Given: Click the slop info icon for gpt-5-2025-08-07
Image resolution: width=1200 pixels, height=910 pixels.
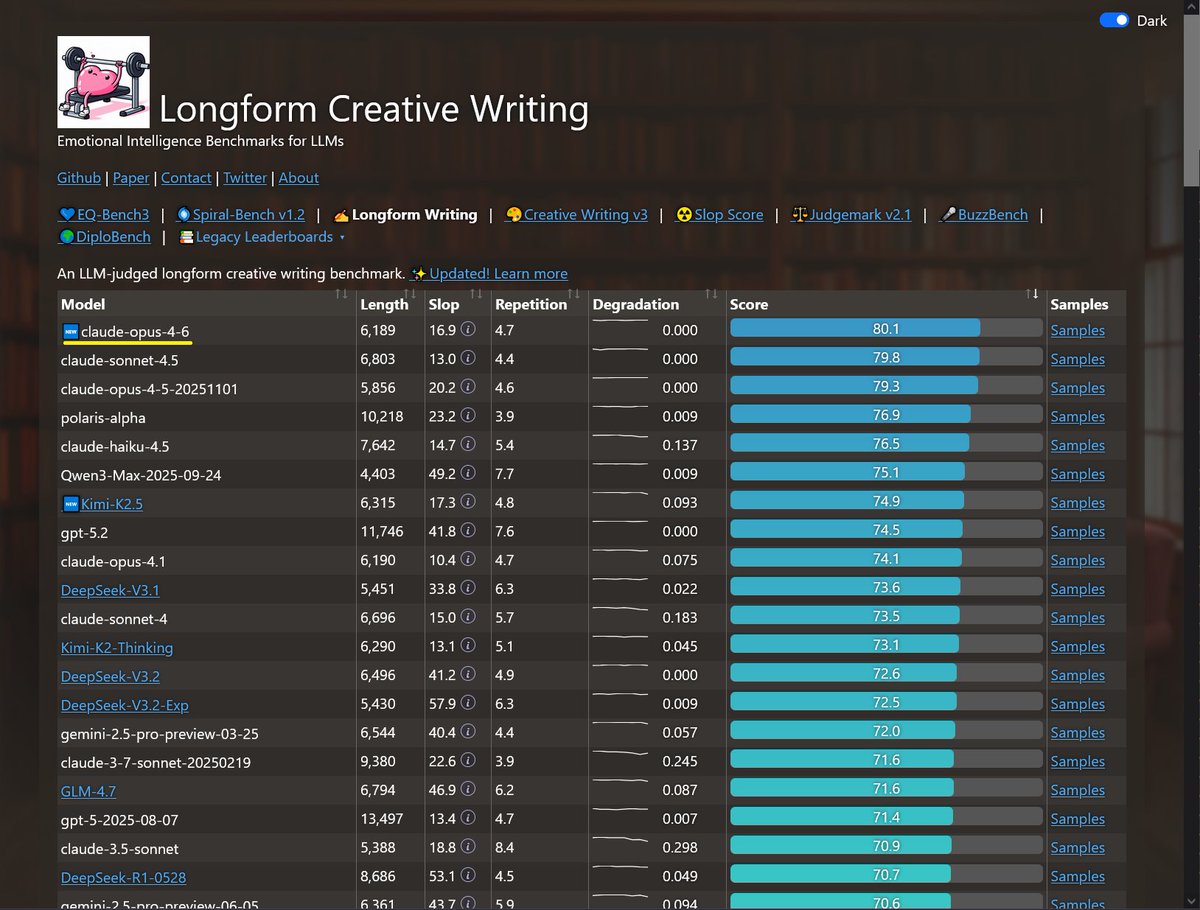Looking at the screenshot, I should tap(468, 819).
